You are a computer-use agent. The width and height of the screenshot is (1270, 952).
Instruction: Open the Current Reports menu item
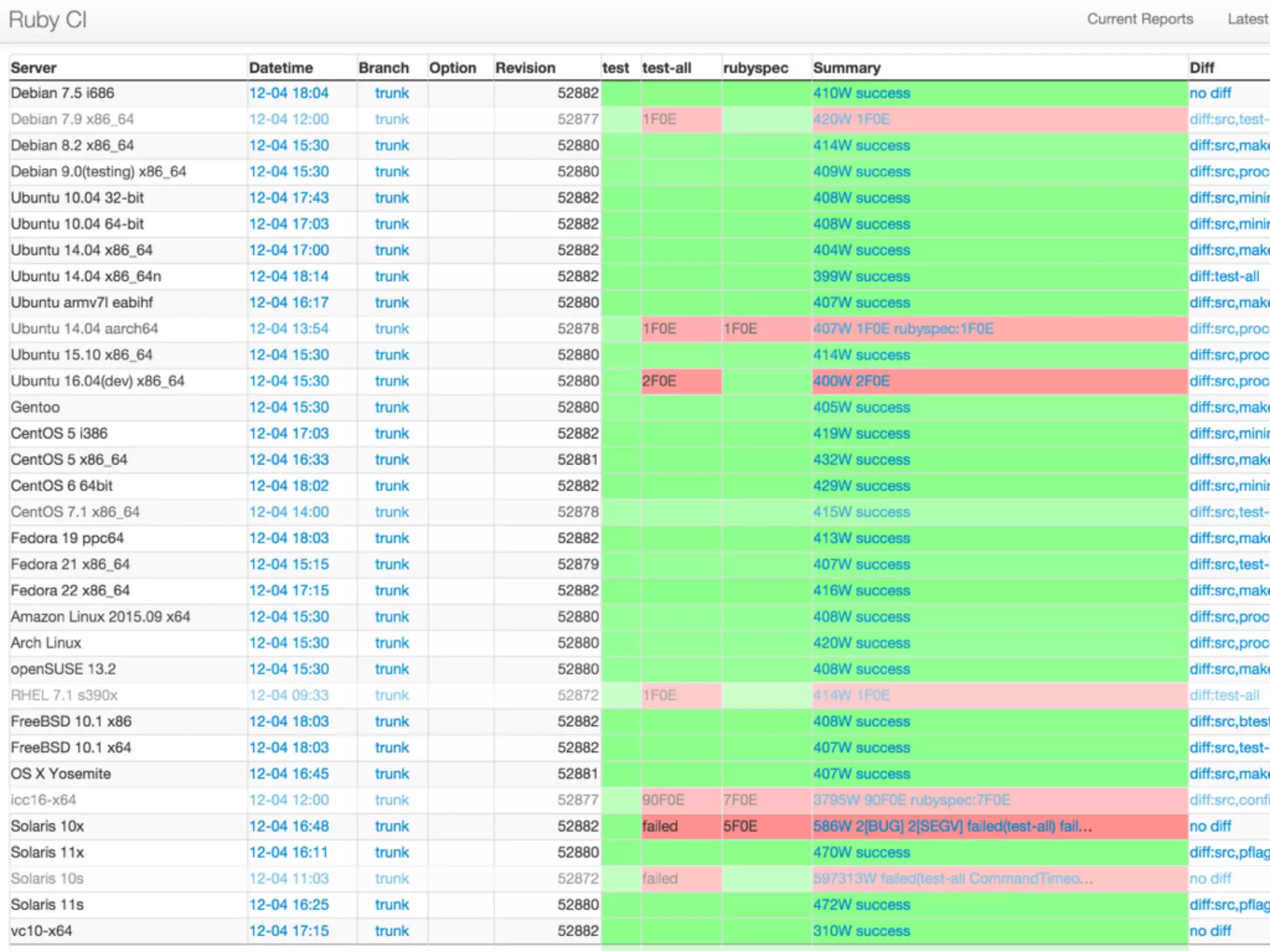[x=1140, y=19]
